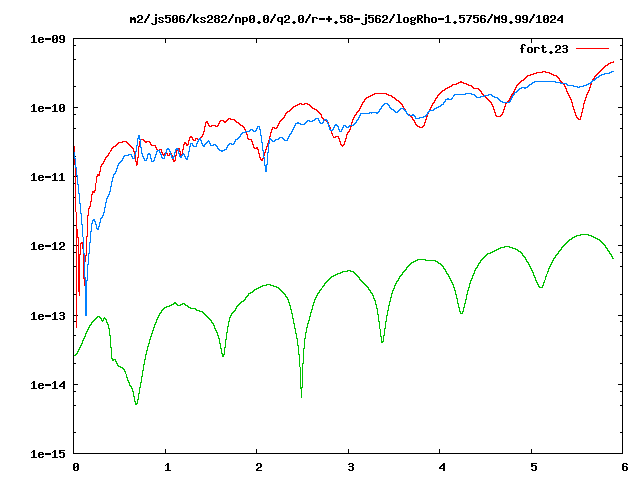
Task: Click the plot title path text
Action: pos(347,19)
